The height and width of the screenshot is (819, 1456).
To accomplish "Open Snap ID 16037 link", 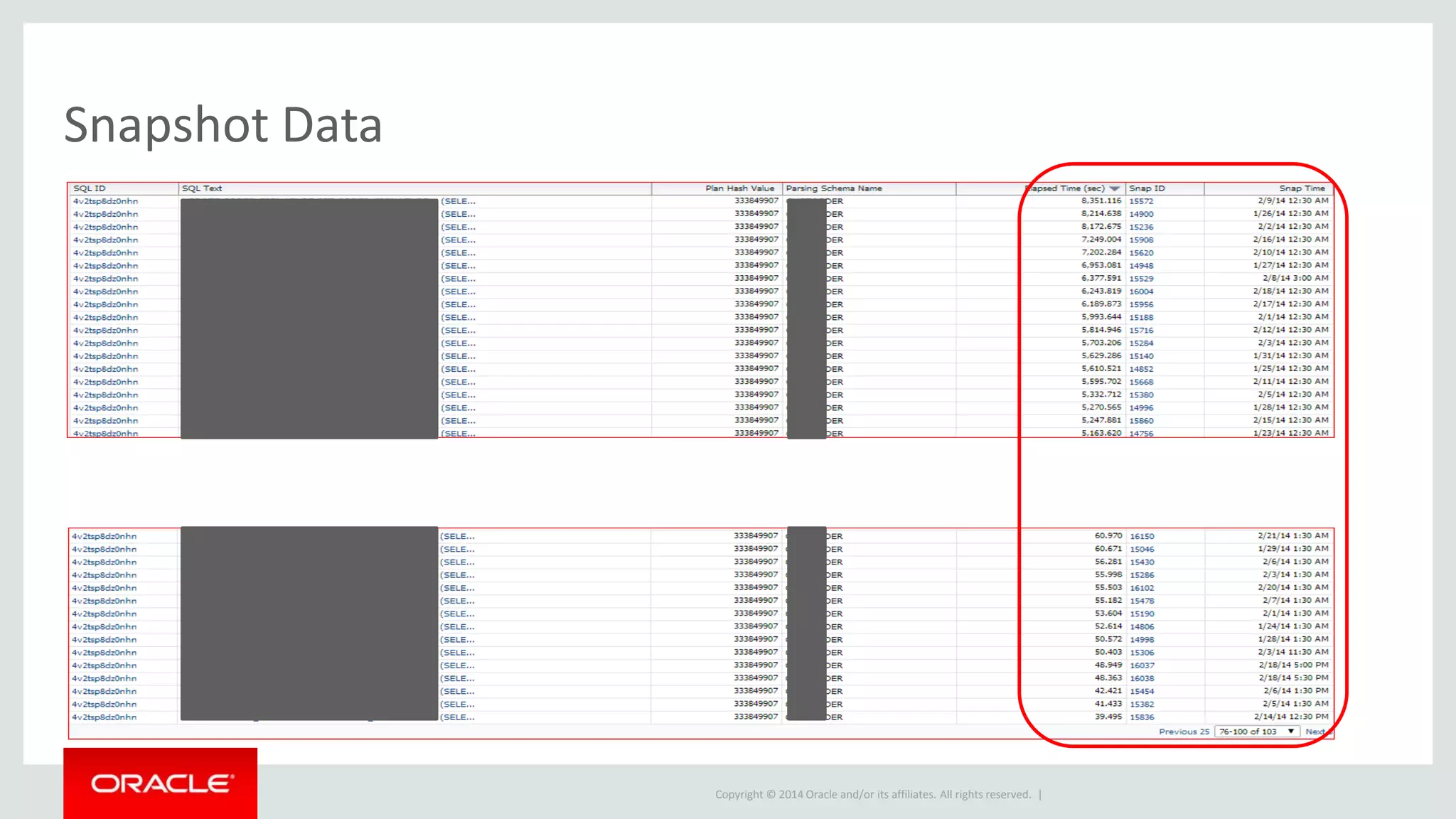I will point(1142,665).
